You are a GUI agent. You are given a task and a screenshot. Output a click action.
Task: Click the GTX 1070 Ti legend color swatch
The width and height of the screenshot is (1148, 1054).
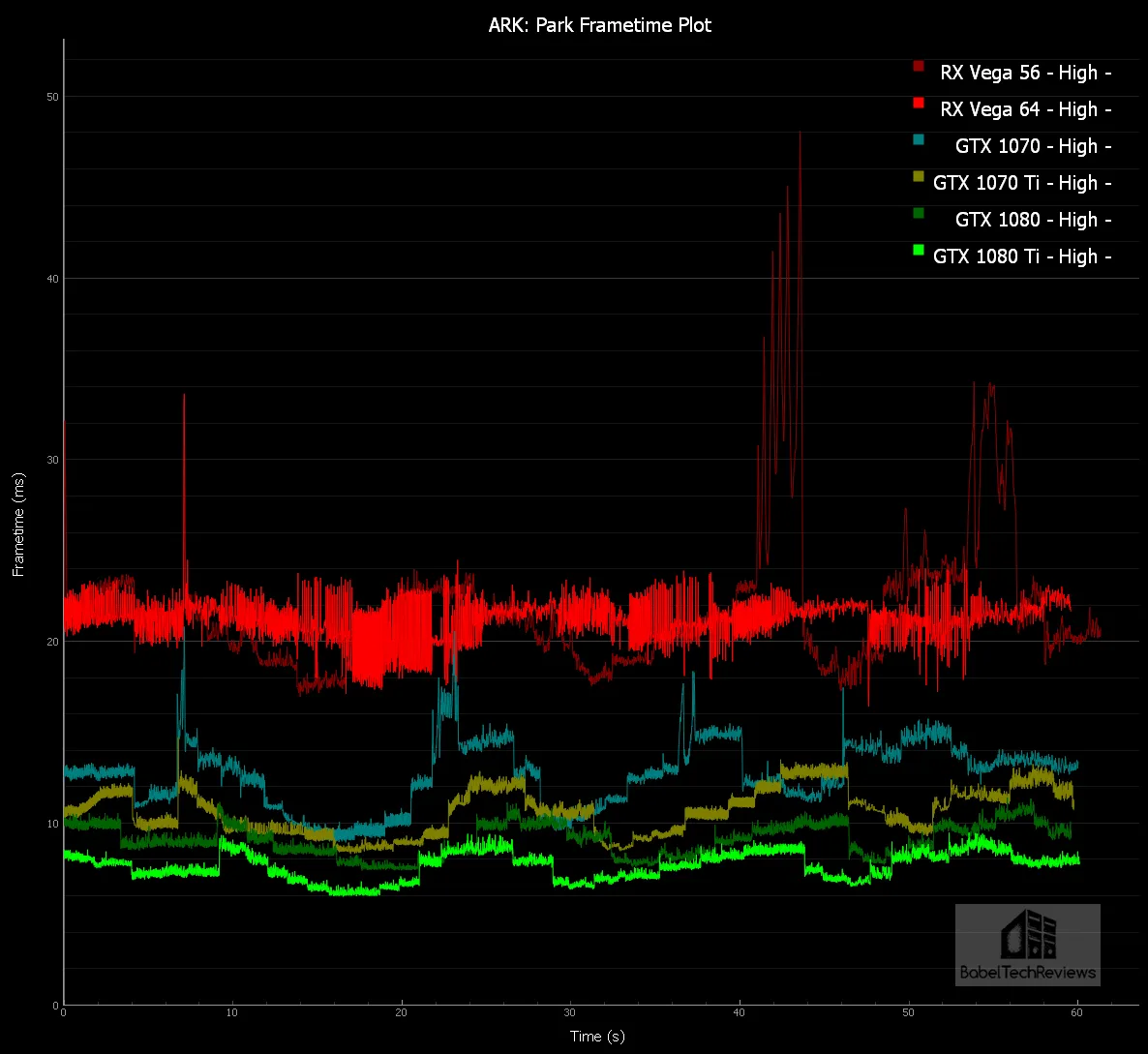918,176
